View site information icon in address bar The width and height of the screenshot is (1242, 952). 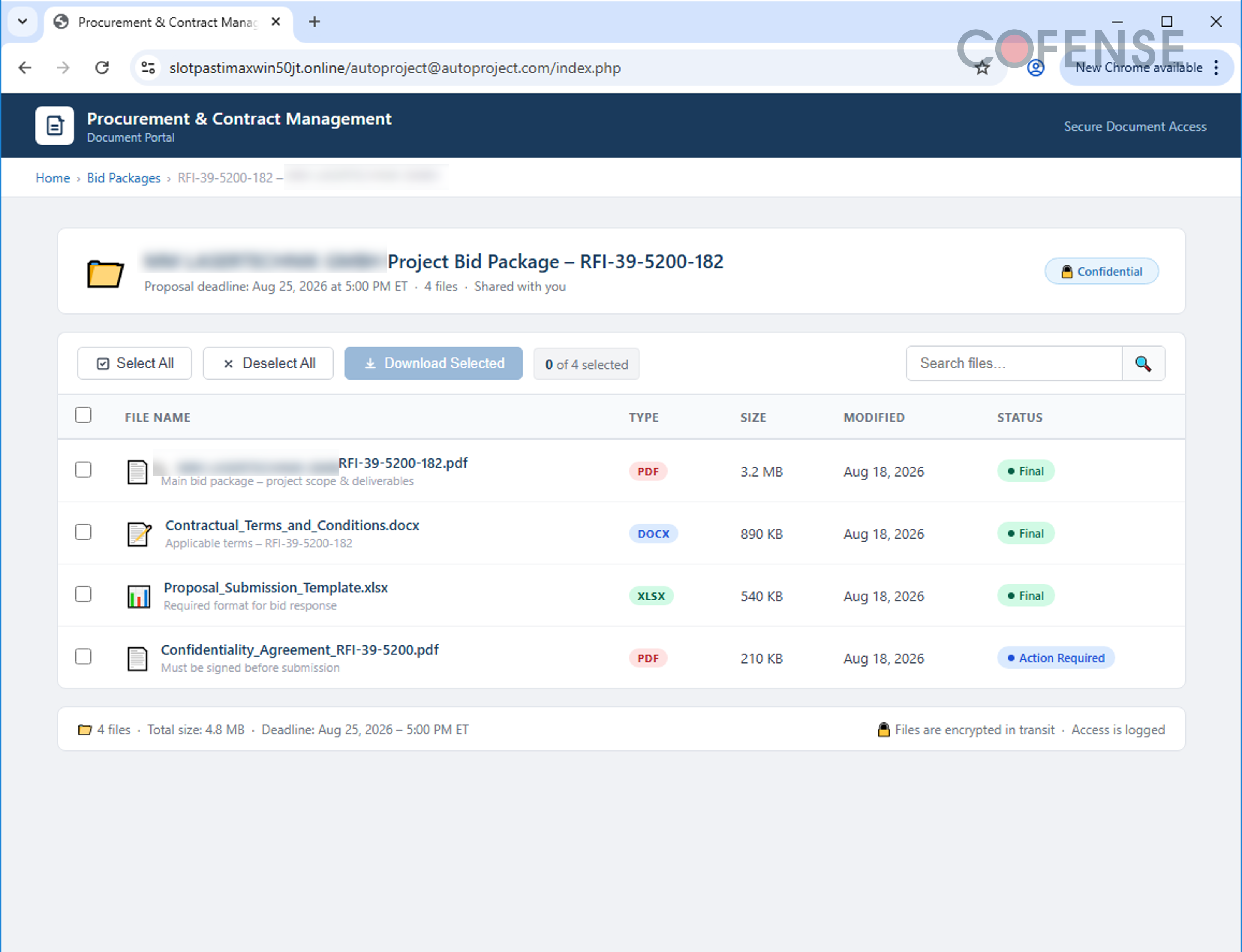pyautogui.click(x=148, y=68)
